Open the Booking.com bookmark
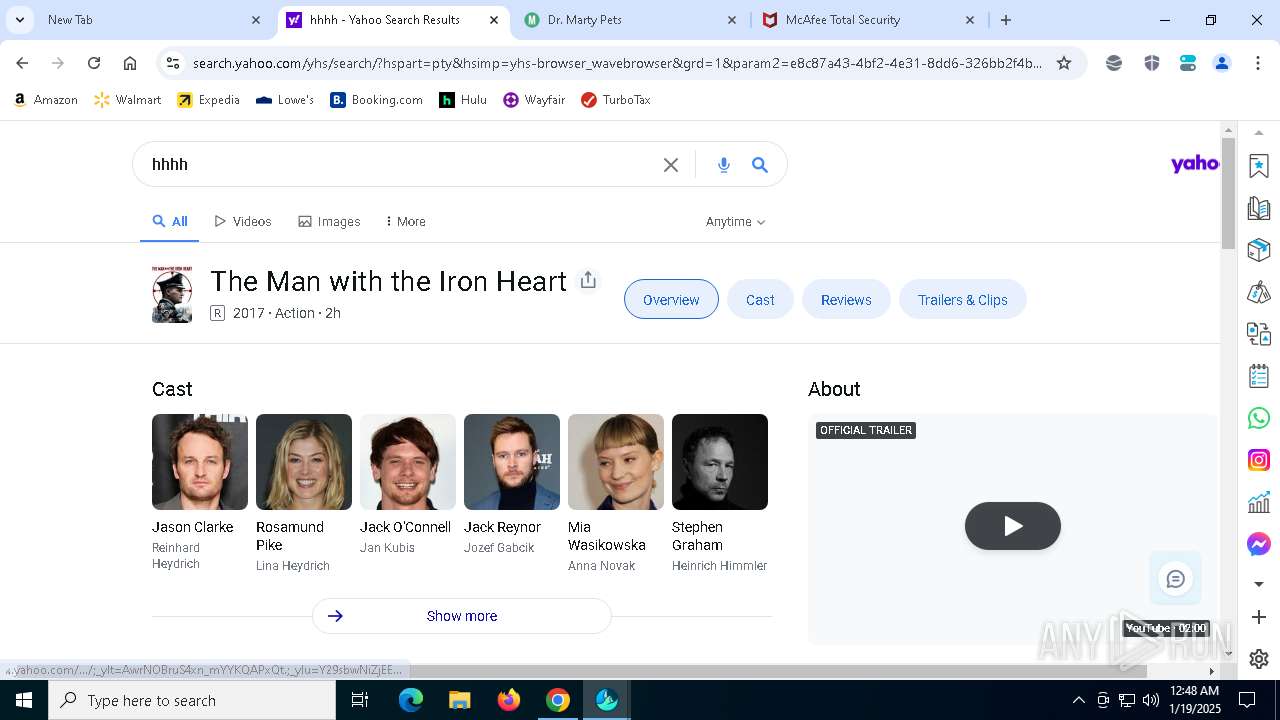Image resolution: width=1280 pixels, height=720 pixels. click(x=377, y=100)
